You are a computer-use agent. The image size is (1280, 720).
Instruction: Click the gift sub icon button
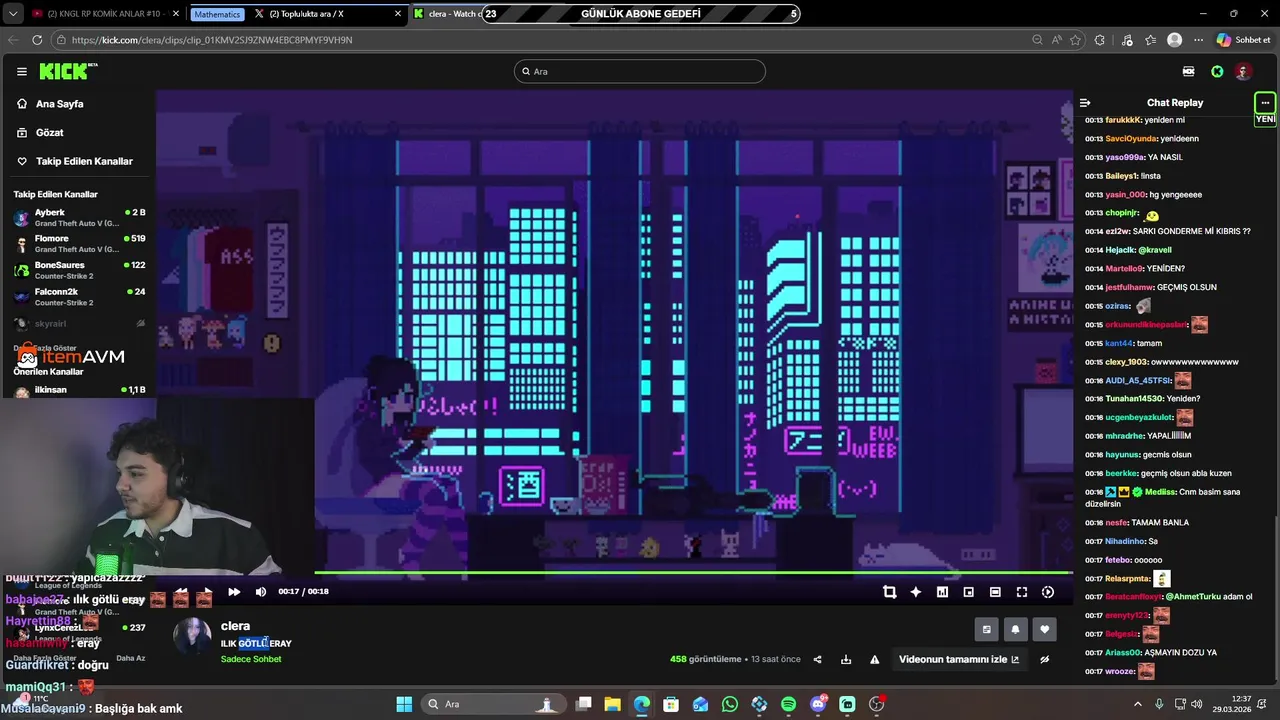(x=987, y=629)
